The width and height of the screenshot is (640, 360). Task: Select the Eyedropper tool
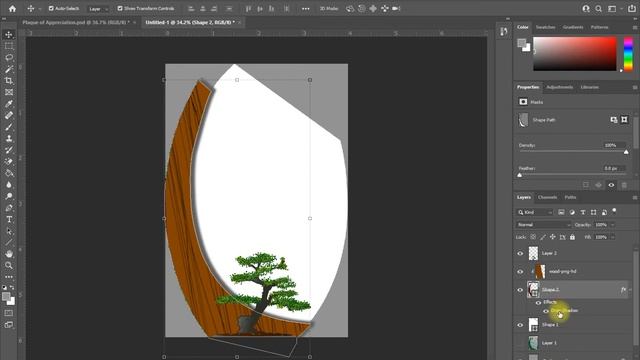(x=9, y=104)
